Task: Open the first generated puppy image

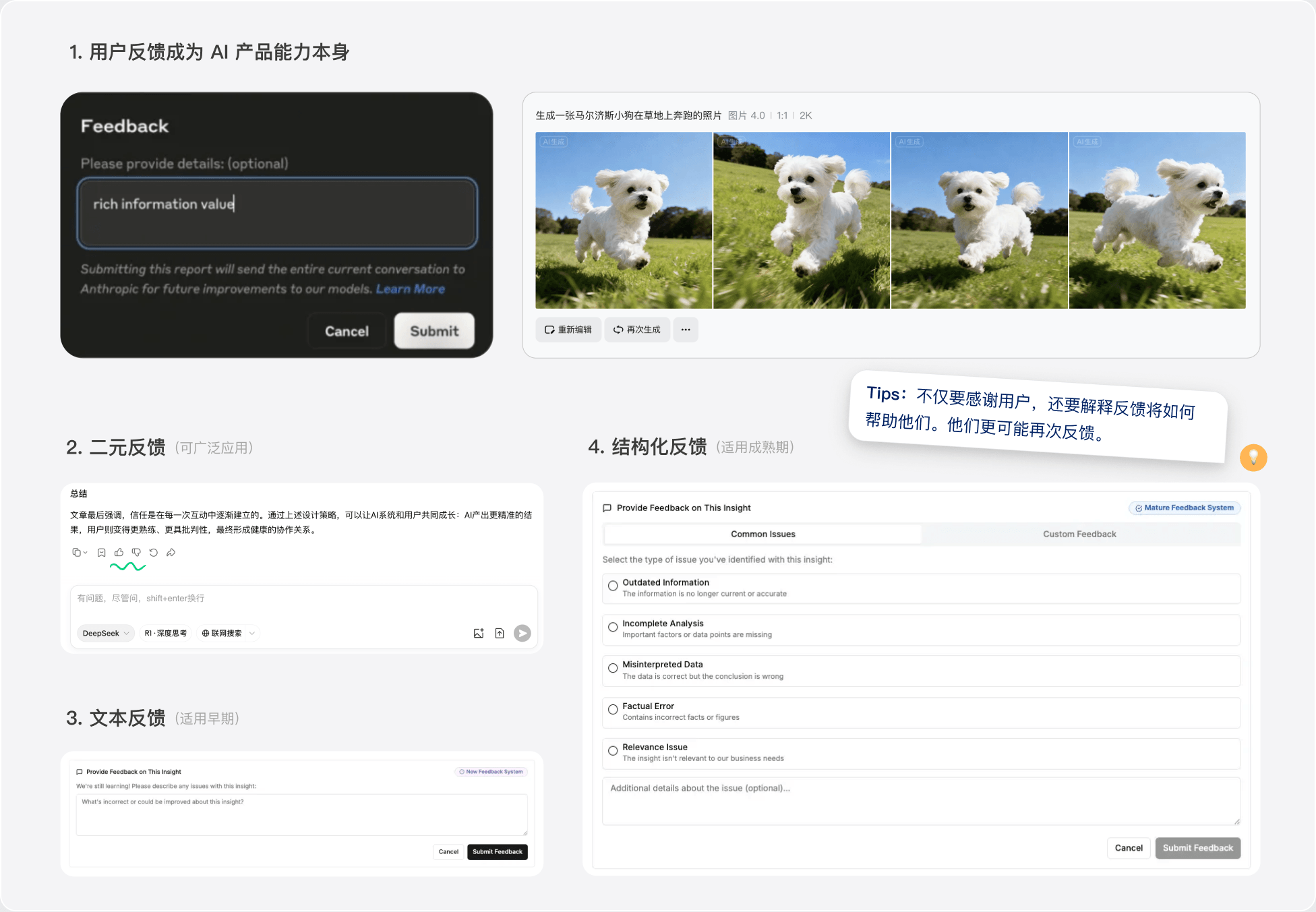Action: (x=624, y=220)
